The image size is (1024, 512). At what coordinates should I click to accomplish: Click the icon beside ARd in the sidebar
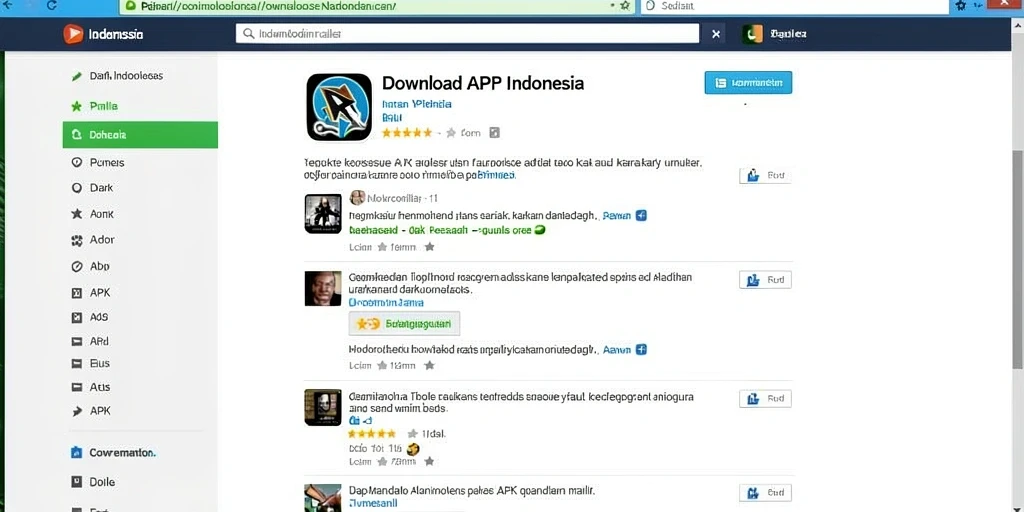pyautogui.click(x=76, y=341)
